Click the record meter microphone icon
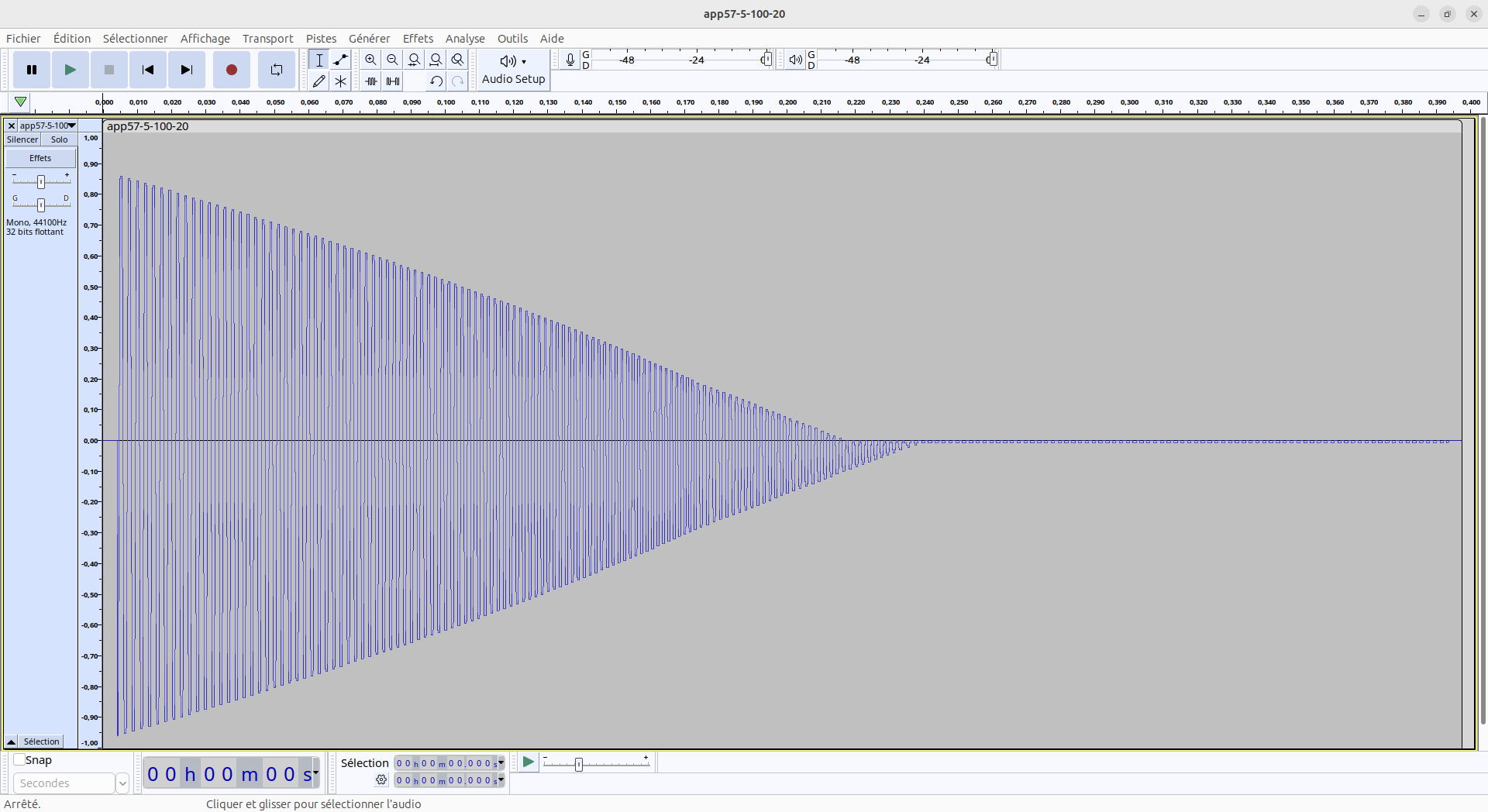The width and height of the screenshot is (1488, 812). coord(570,60)
